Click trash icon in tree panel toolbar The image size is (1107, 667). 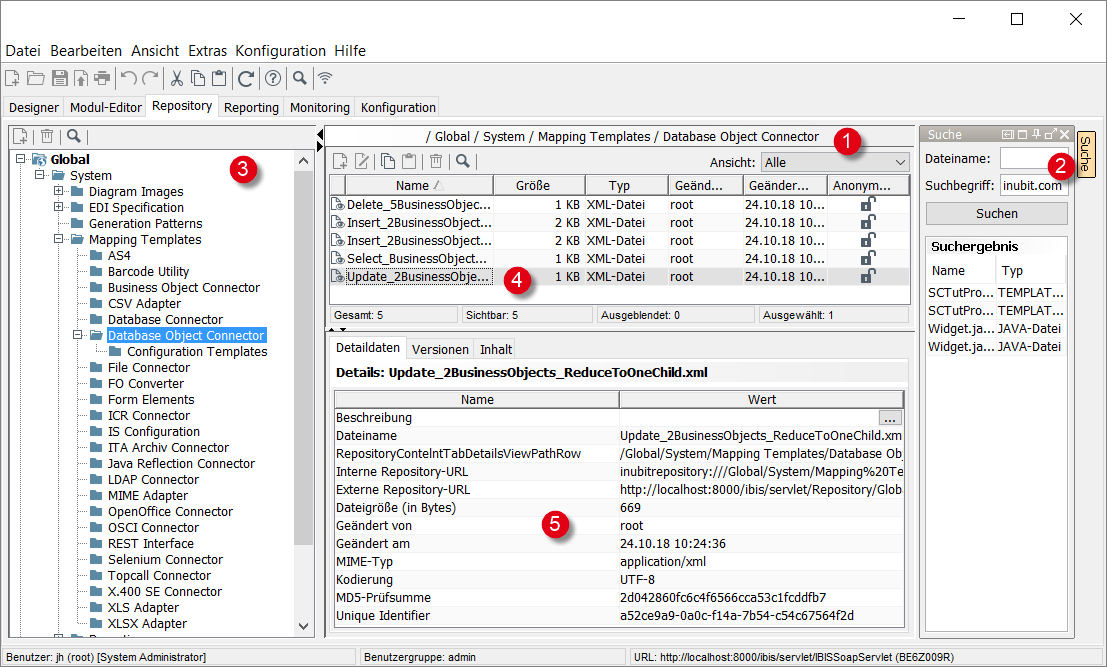(46, 136)
